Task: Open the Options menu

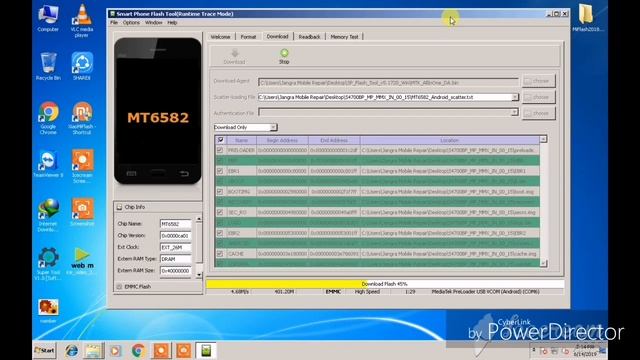Action: pos(131,23)
